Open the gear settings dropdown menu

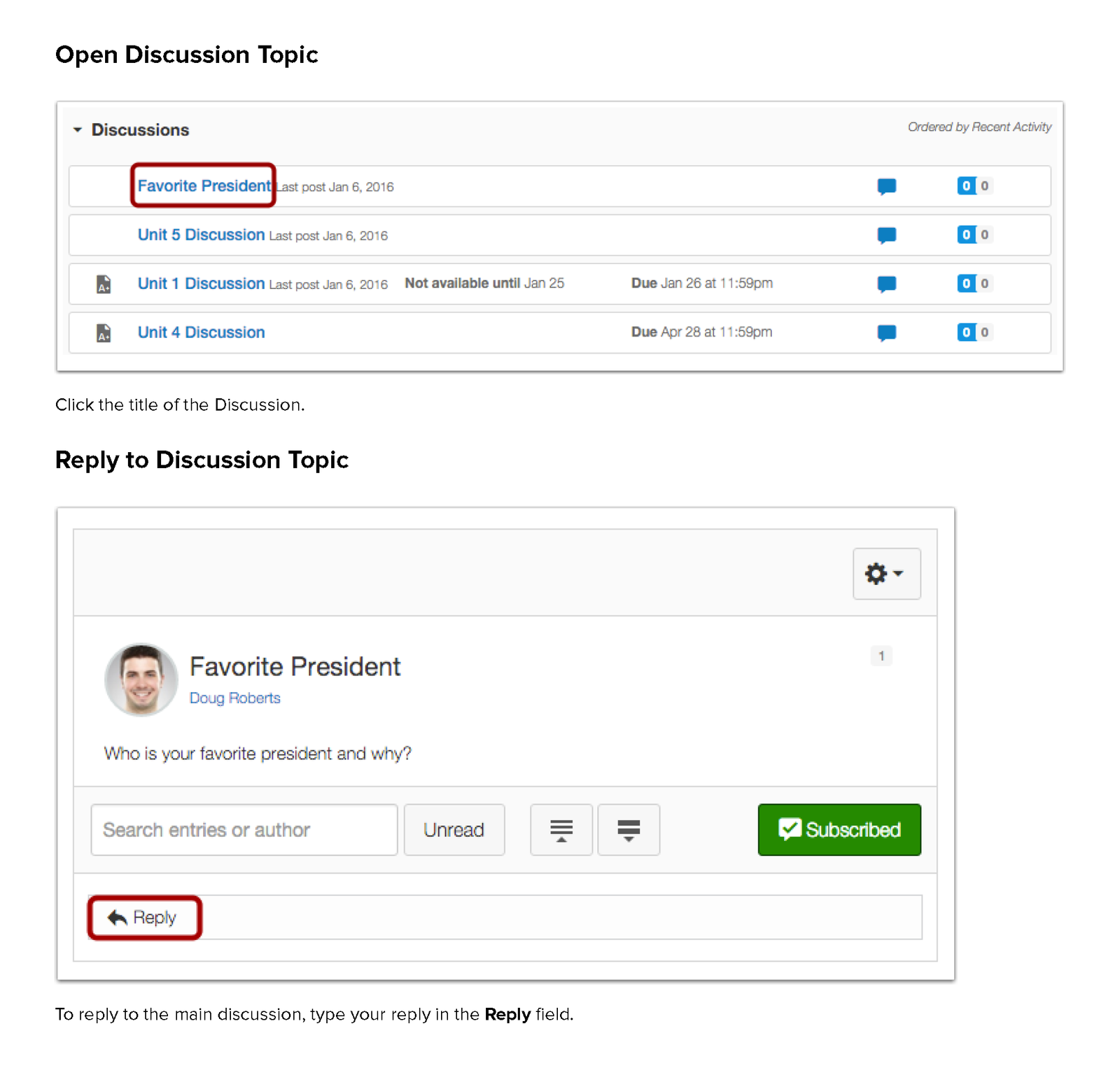point(886,574)
